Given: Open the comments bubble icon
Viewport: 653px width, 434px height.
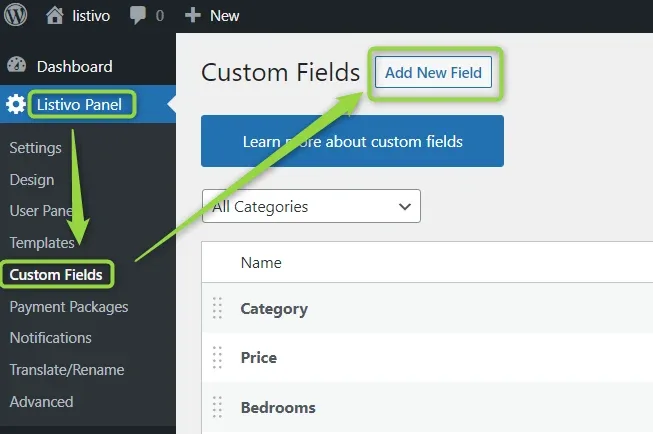Looking at the screenshot, I should [137, 15].
